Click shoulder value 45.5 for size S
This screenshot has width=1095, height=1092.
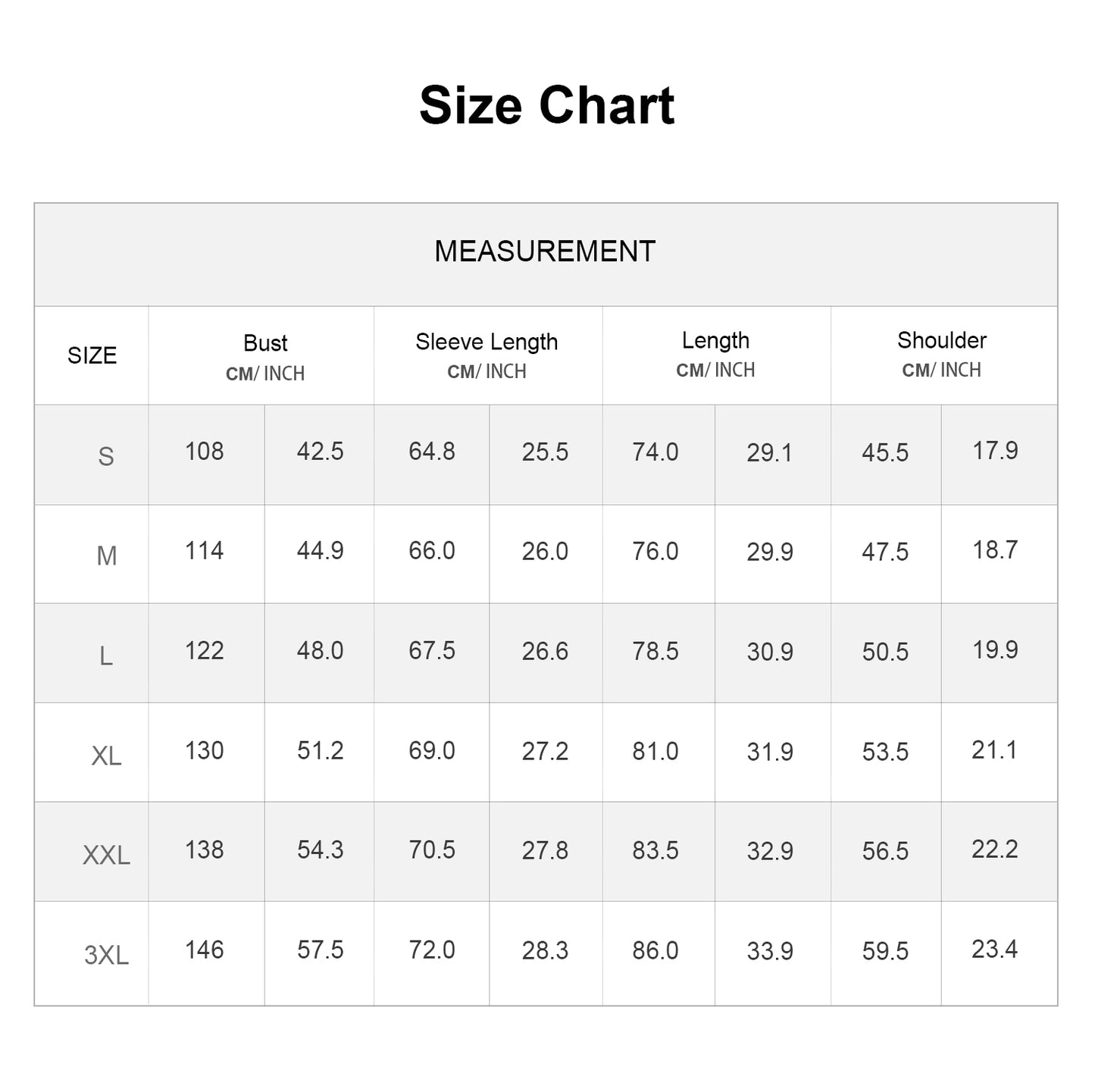tap(885, 452)
